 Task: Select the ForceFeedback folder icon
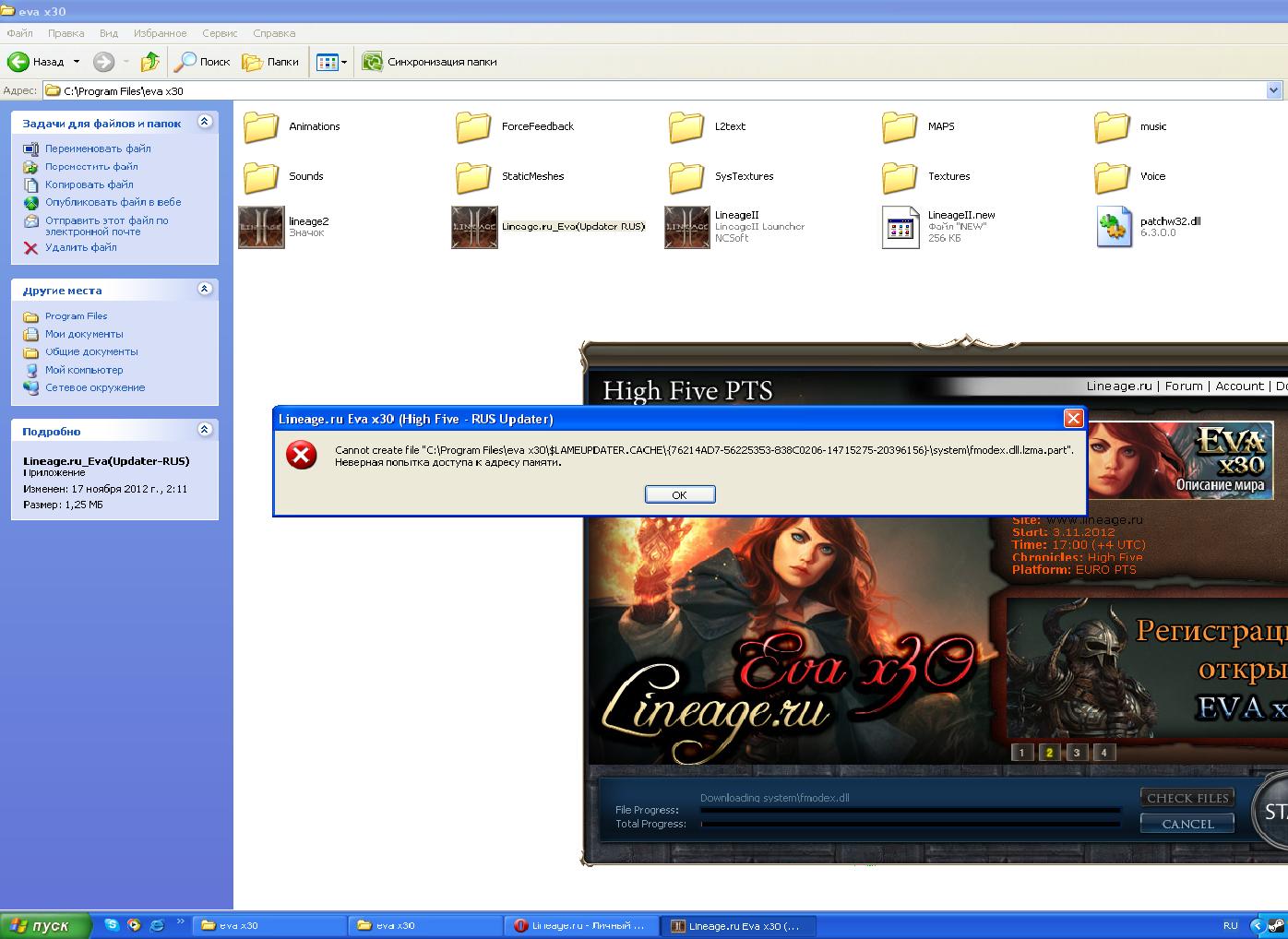click(473, 126)
